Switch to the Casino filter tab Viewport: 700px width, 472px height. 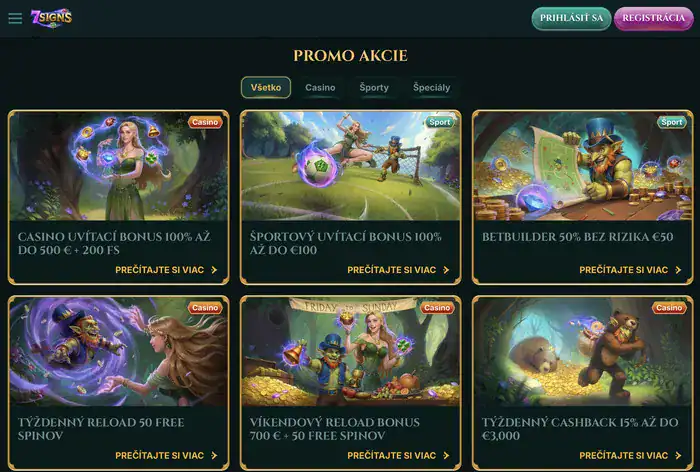320,88
